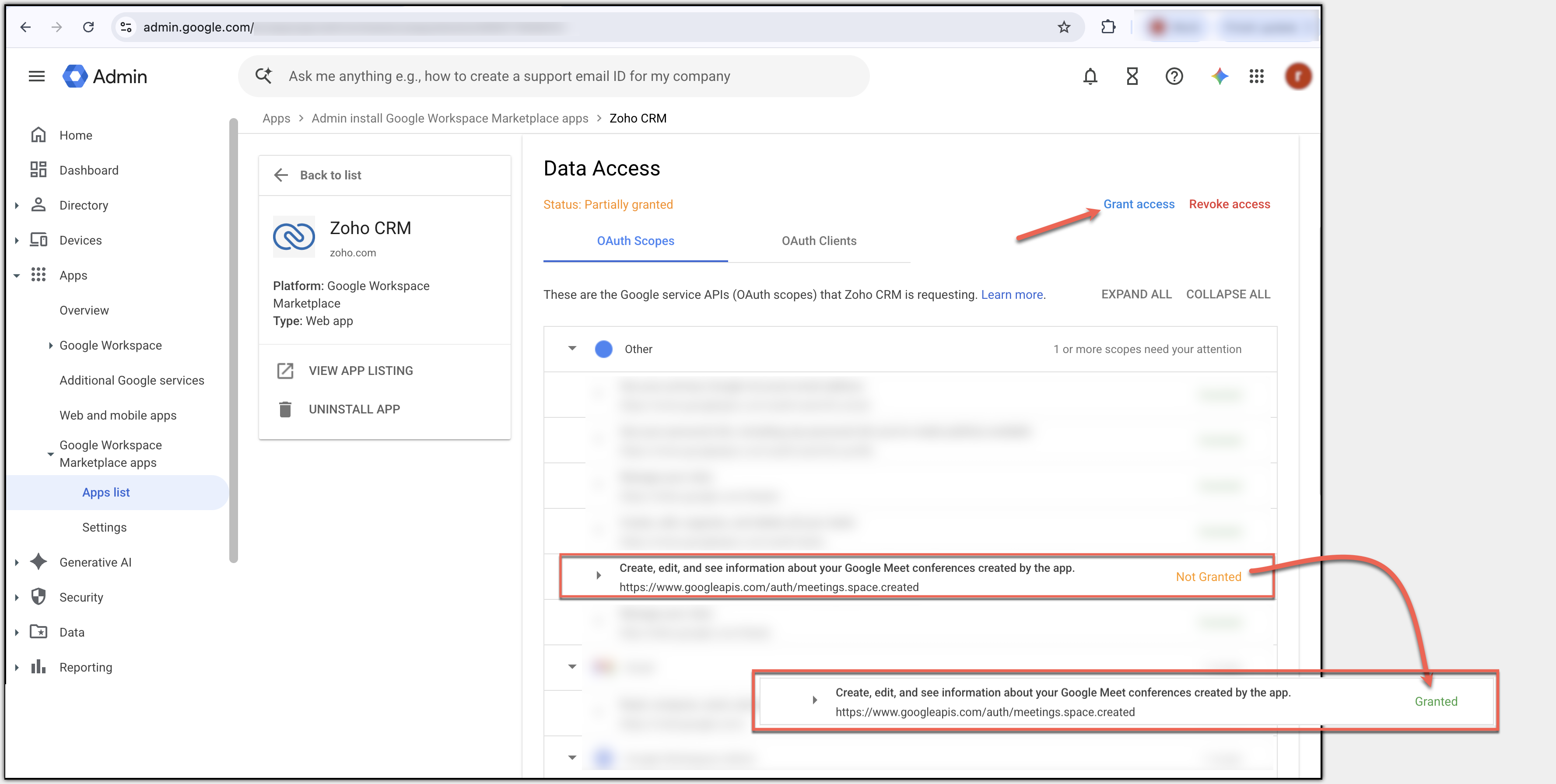Click the uninstall trash can icon
Screen dimensions: 1556x784
(285, 409)
